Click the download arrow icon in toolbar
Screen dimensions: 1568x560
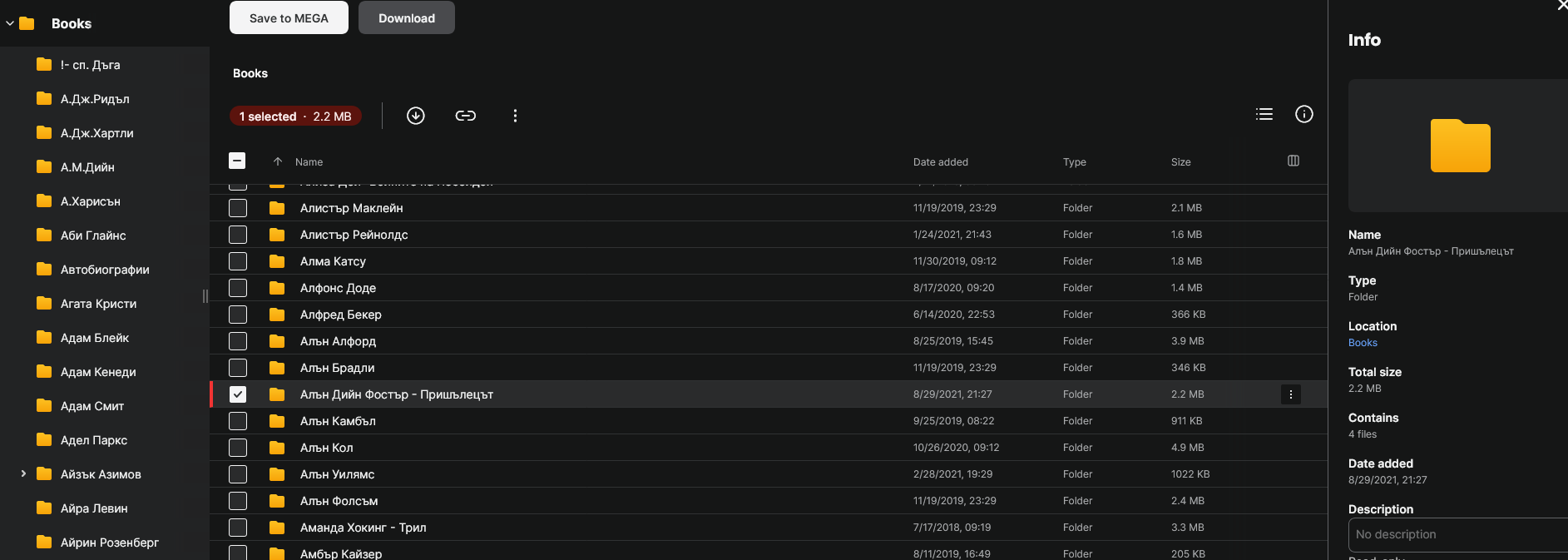pos(416,116)
